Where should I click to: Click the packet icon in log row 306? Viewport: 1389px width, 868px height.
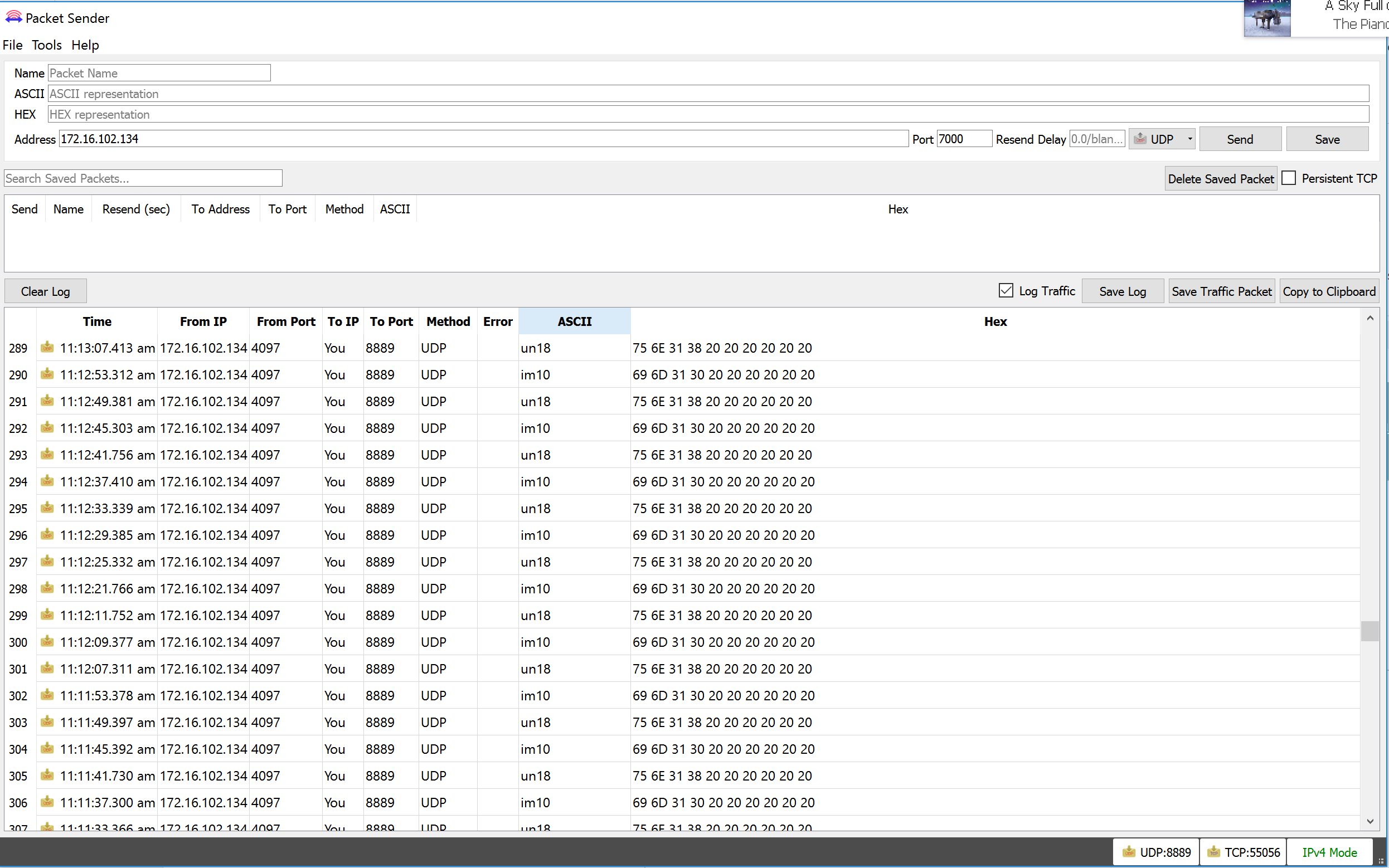pos(47,802)
